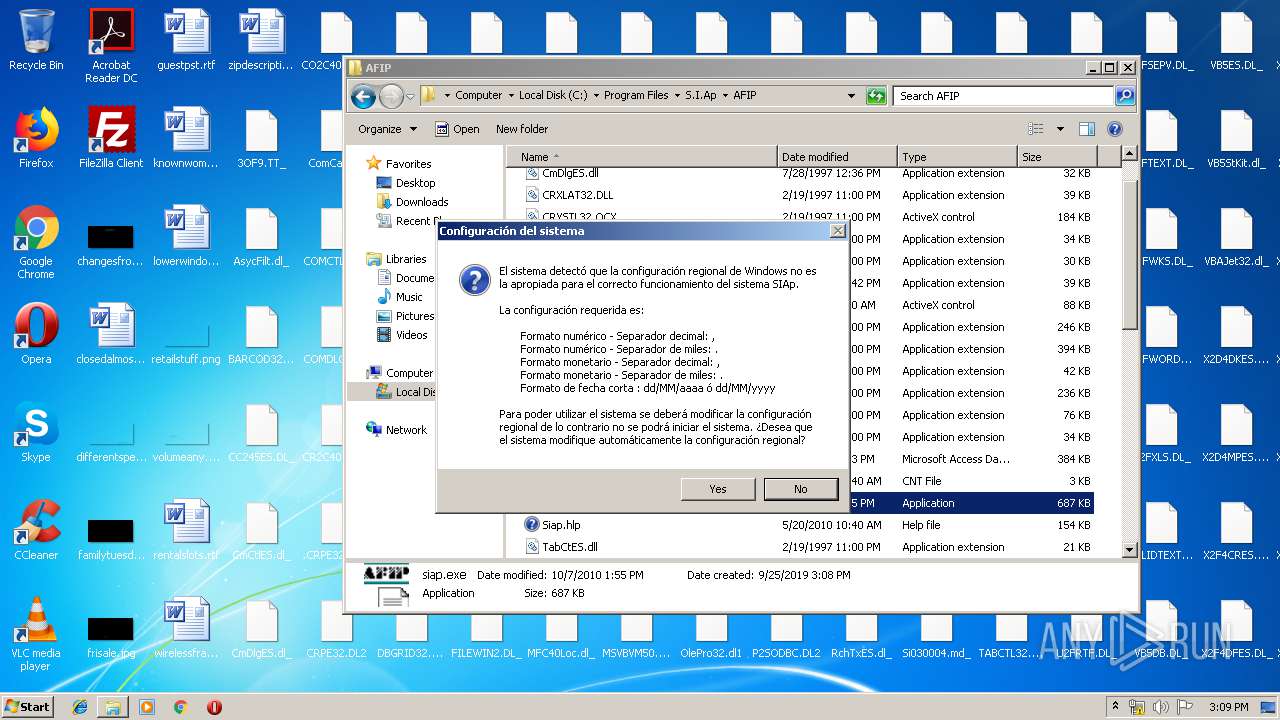Screen dimensions: 1280x720
Task: Click Yes in the Configuración dialog
Action: [718, 489]
